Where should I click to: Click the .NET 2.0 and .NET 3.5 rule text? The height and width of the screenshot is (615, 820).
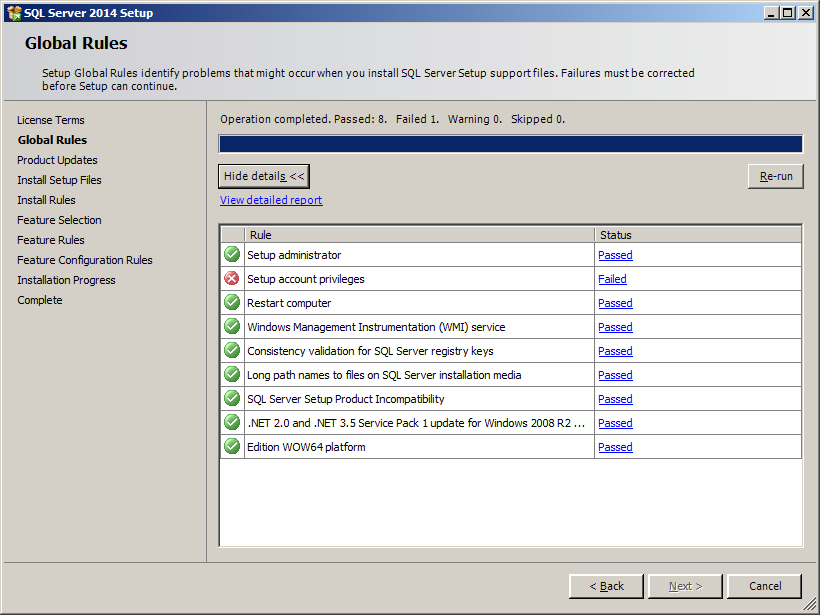coord(416,423)
